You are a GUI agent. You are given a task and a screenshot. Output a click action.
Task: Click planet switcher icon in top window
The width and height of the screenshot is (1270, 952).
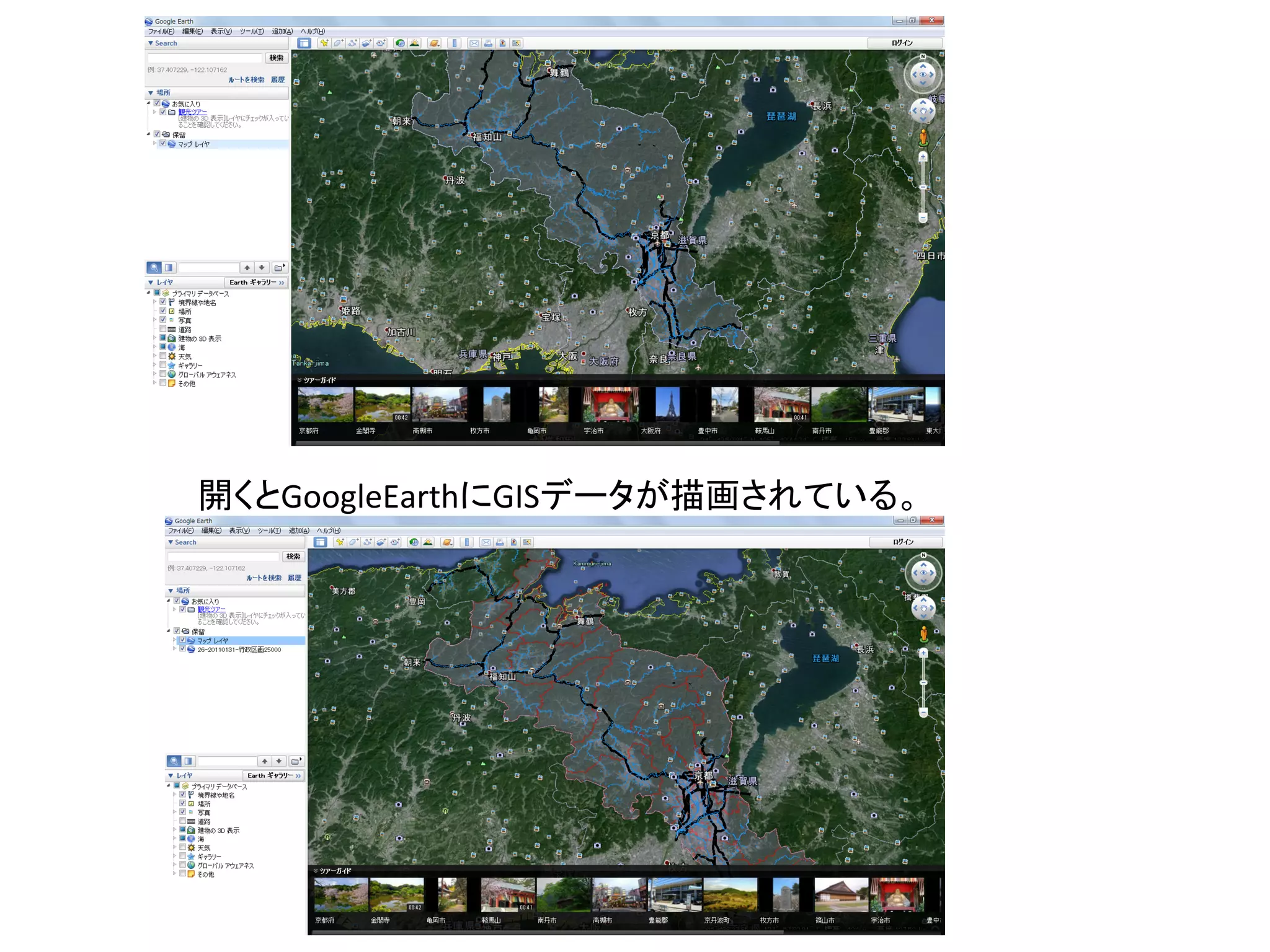tap(434, 43)
